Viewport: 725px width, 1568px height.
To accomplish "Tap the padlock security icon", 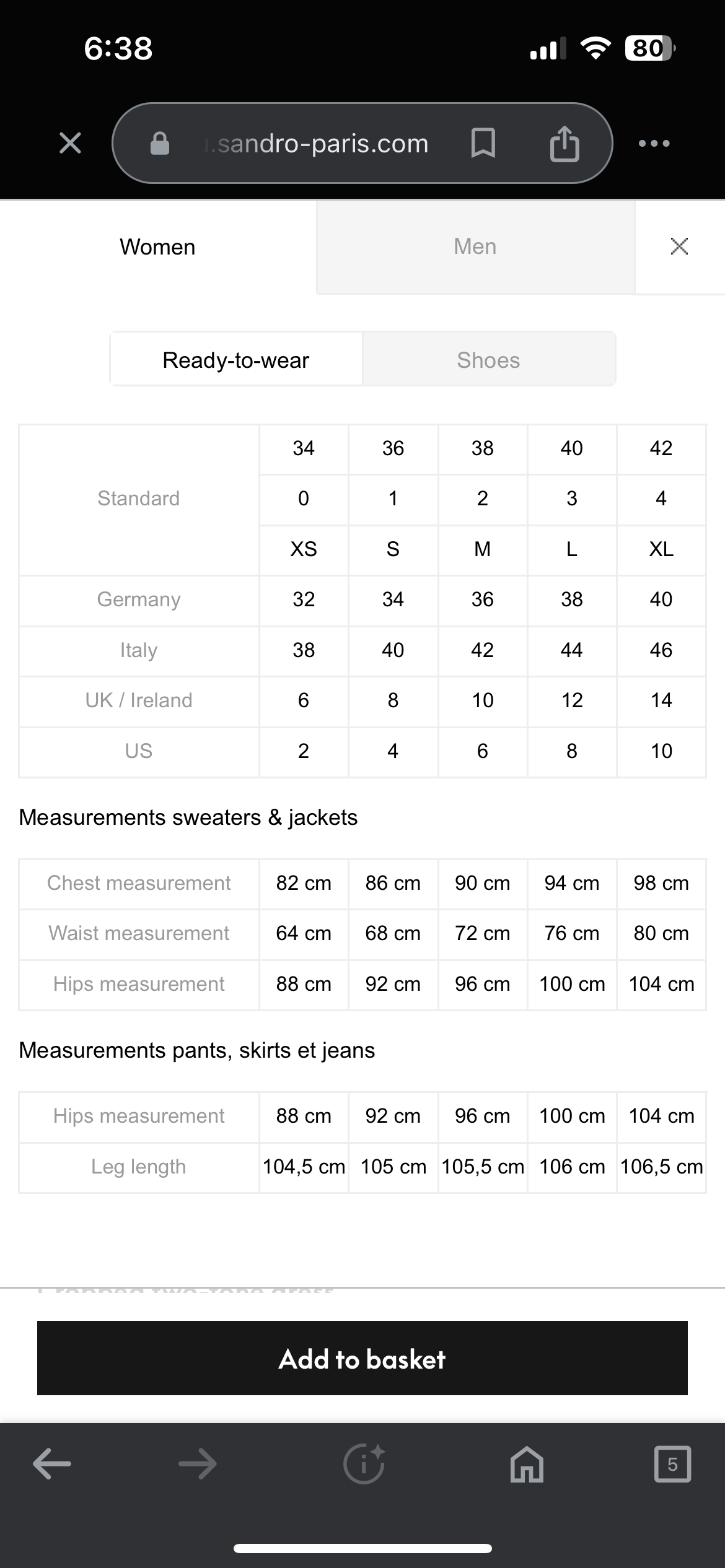I will pos(160,143).
